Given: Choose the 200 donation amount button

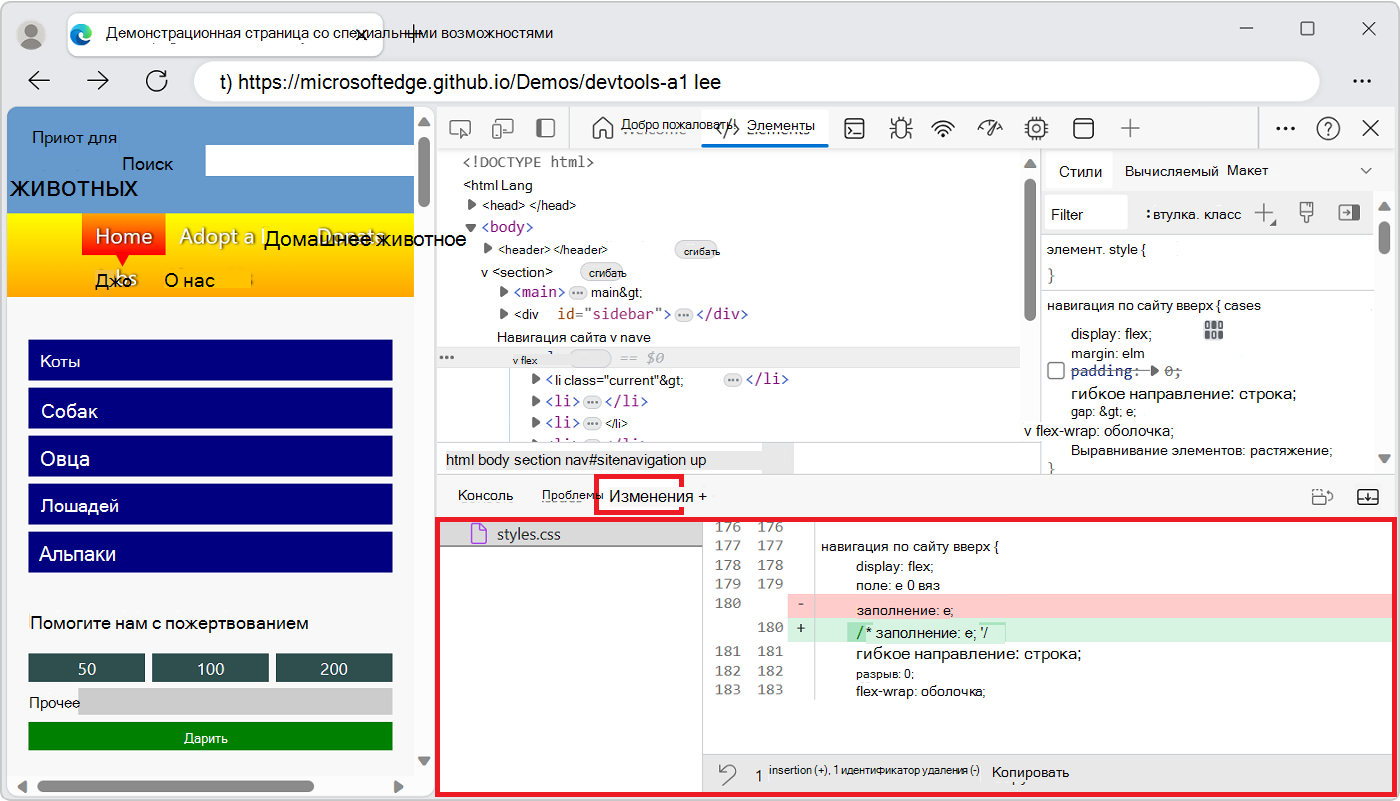Looking at the screenshot, I should pyautogui.click(x=334, y=668).
